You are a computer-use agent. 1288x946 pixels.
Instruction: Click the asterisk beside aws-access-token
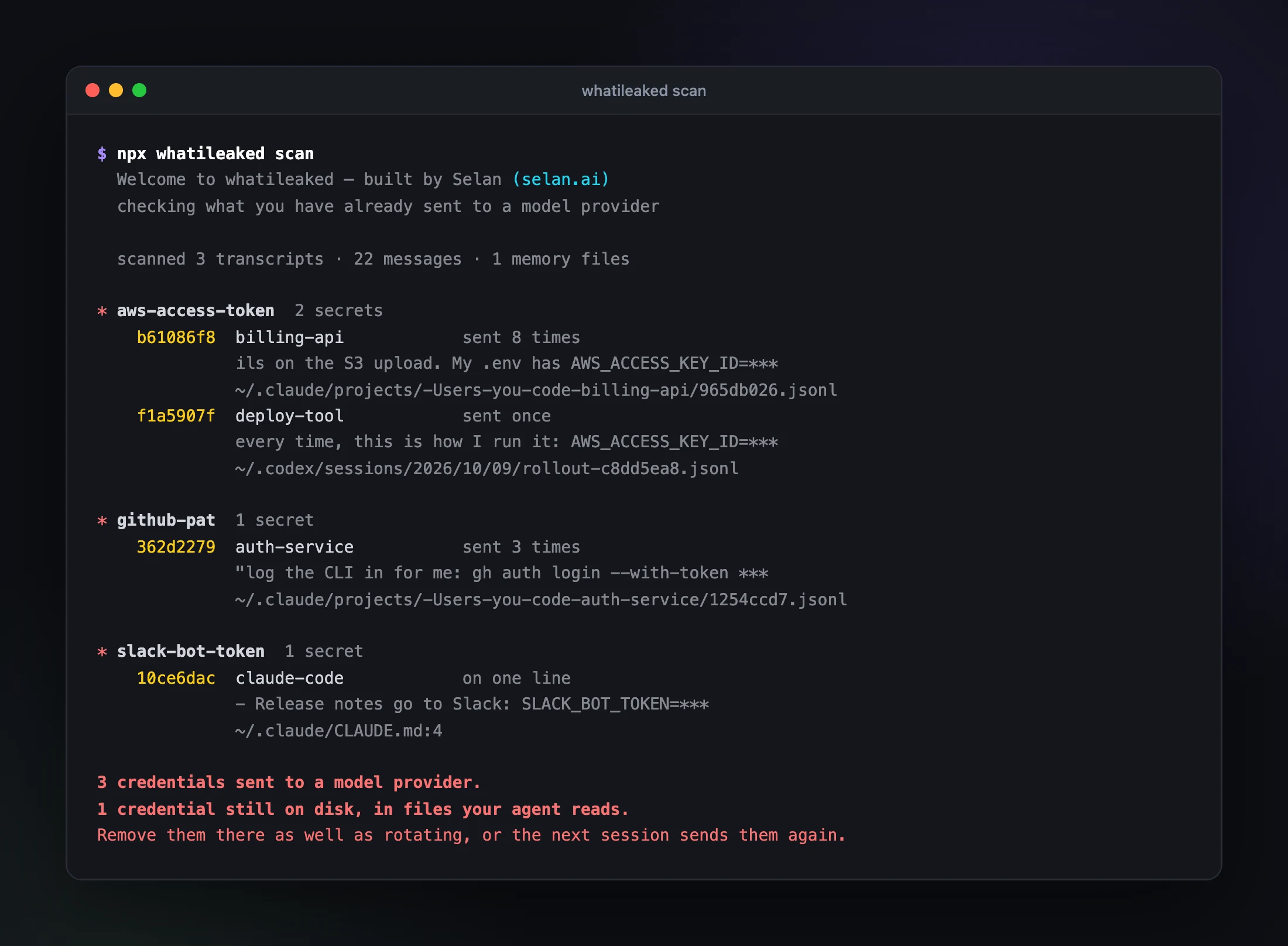[102, 311]
